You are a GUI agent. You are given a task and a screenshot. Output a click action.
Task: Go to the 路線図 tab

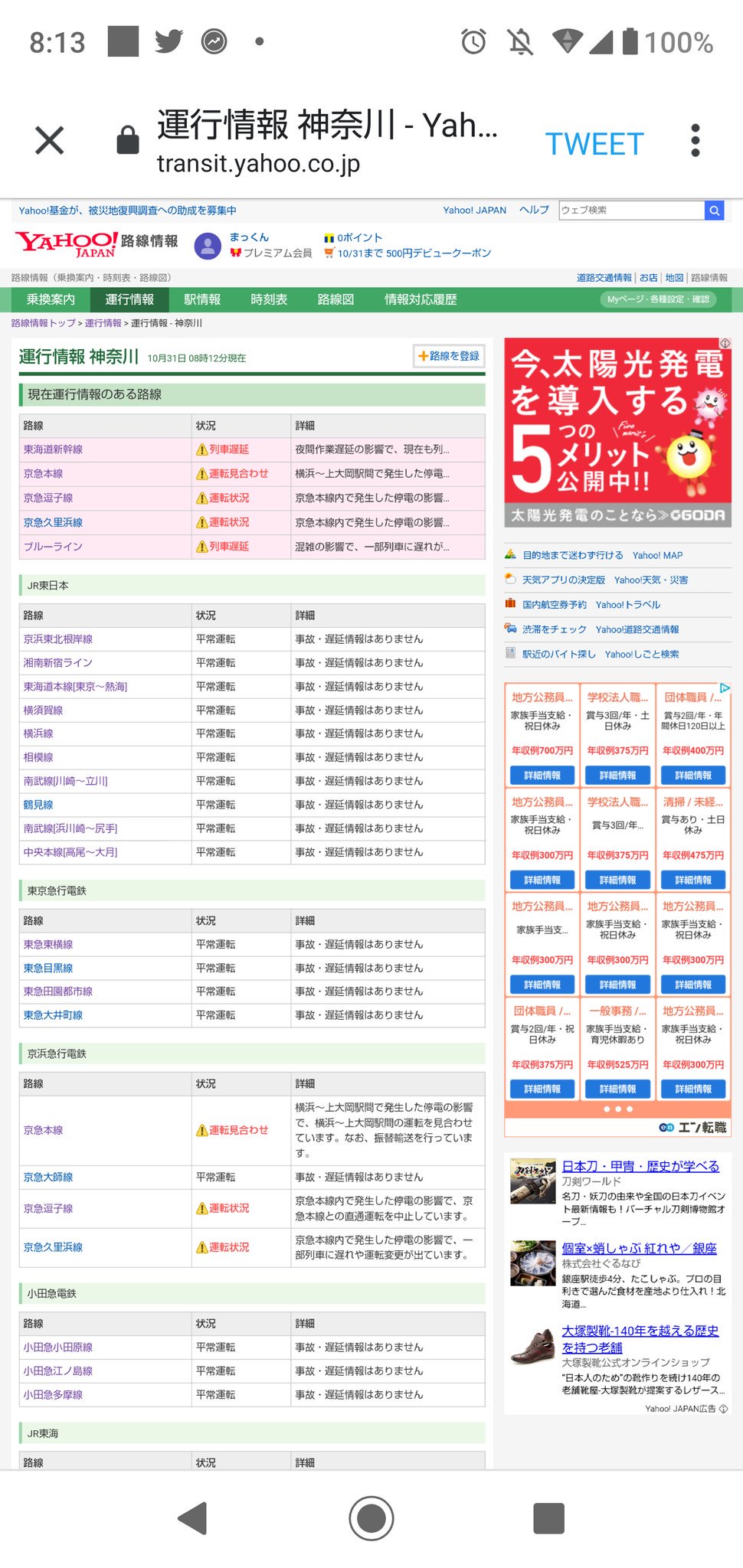pos(335,299)
